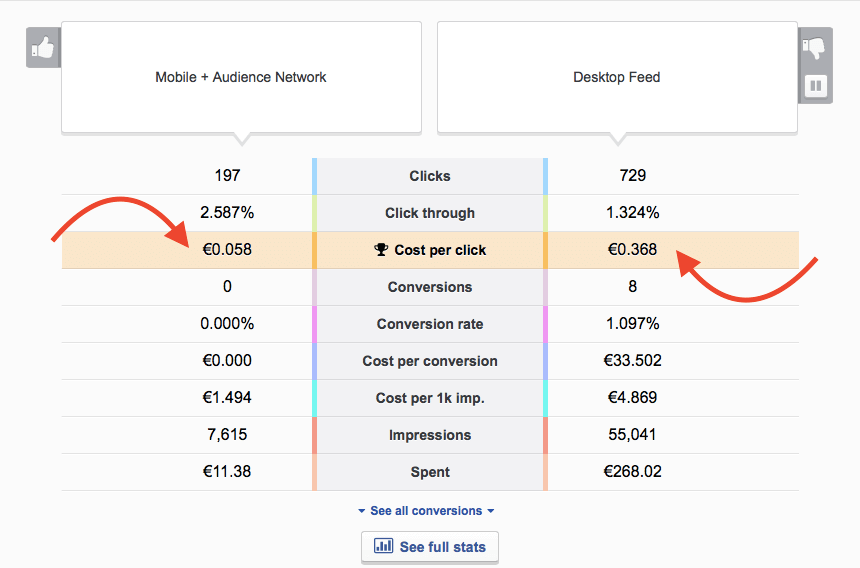Click the trophy icon in Cost per click row
Viewport: 860px width, 568px height.
point(381,250)
